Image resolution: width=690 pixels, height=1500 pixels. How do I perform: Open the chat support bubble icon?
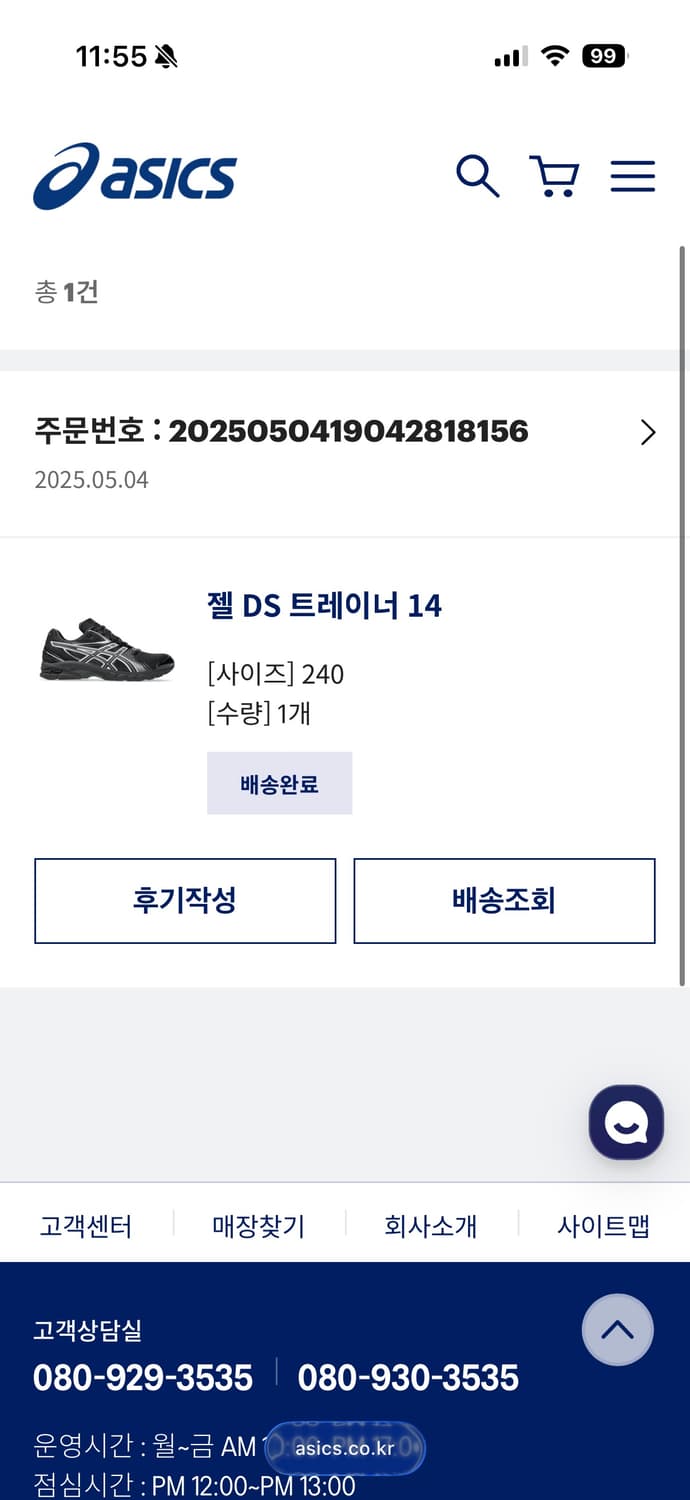pyautogui.click(x=626, y=1122)
